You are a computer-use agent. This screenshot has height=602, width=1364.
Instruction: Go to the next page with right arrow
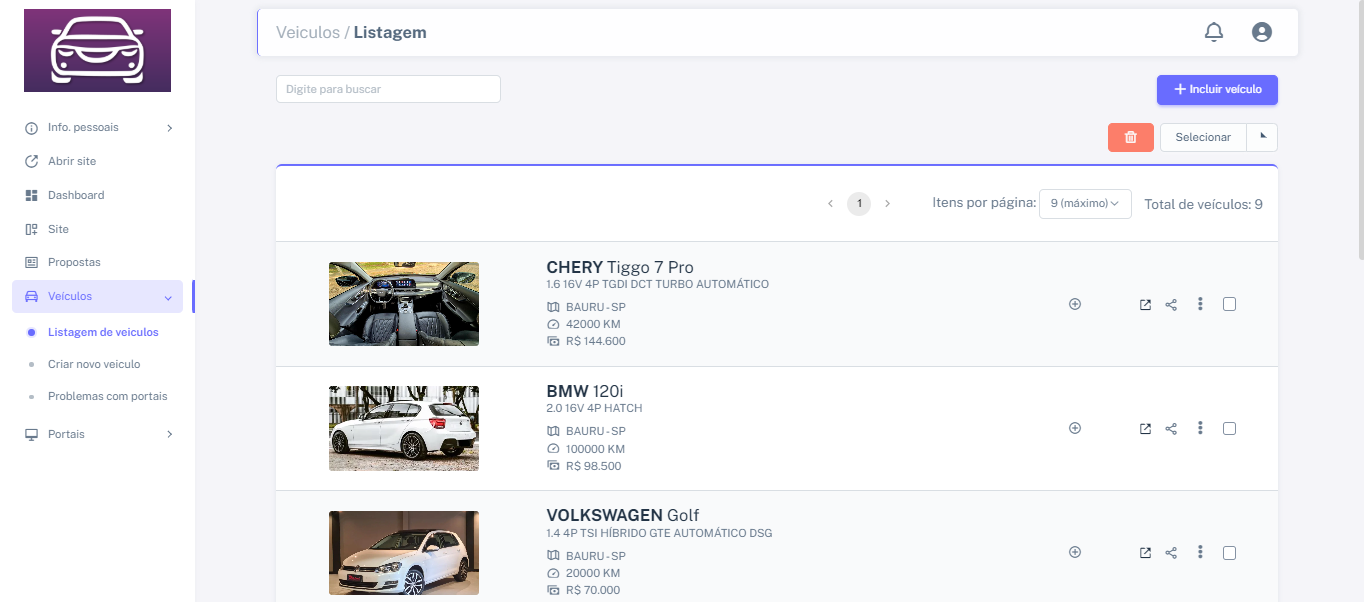coord(887,203)
